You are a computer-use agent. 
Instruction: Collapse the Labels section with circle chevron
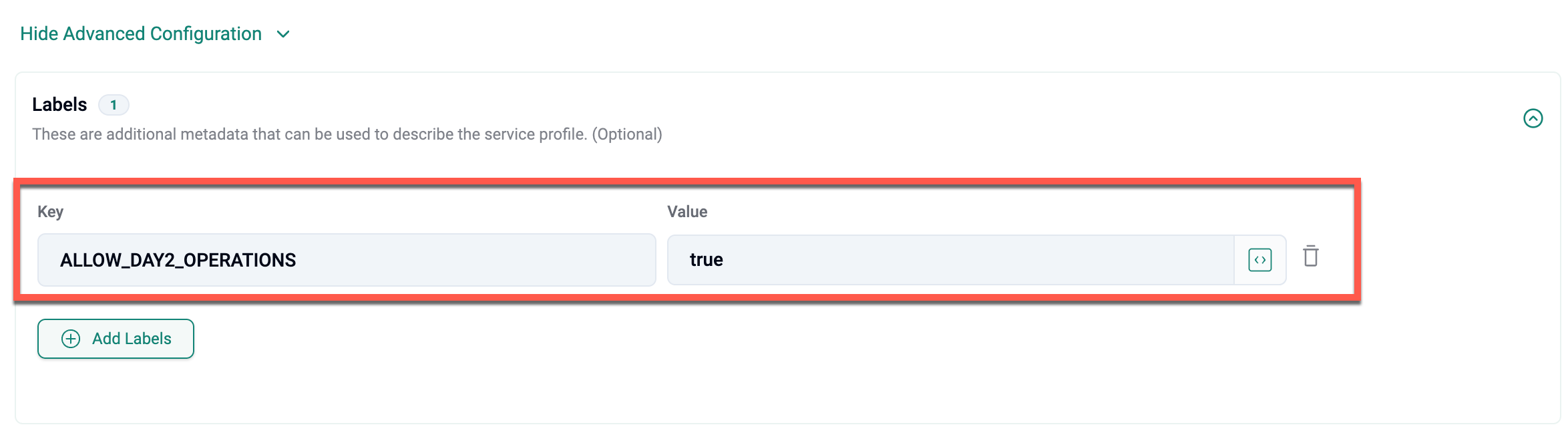tap(1533, 118)
